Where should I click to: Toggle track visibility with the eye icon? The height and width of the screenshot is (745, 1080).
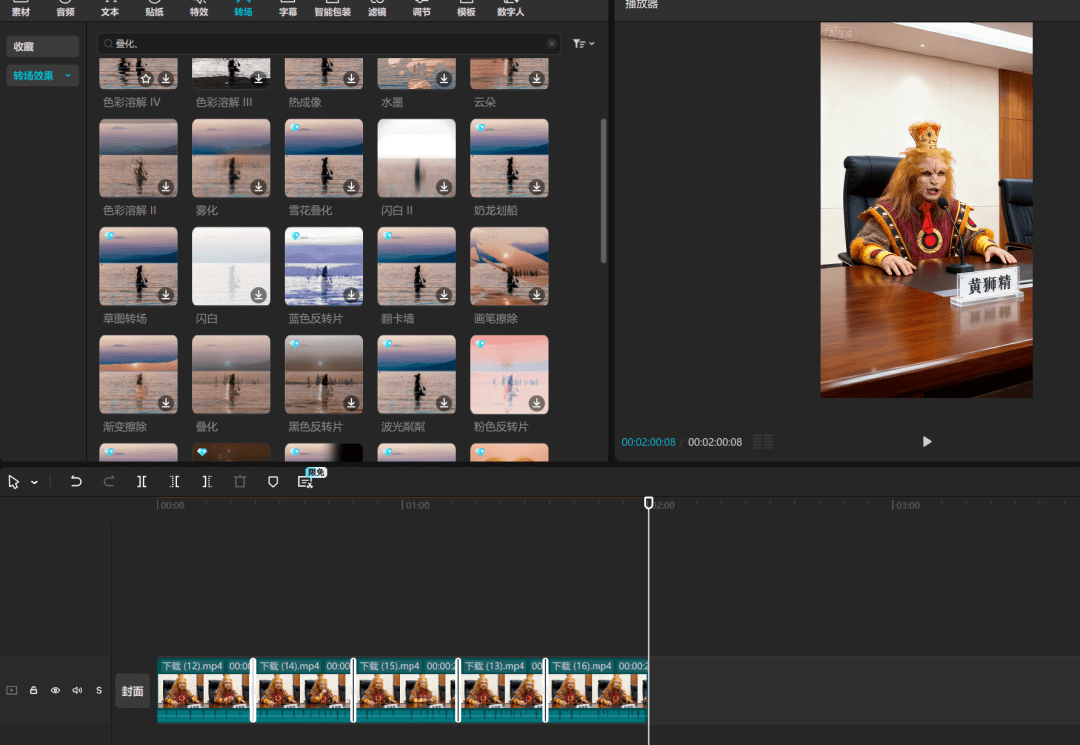pyautogui.click(x=55, y=690)
